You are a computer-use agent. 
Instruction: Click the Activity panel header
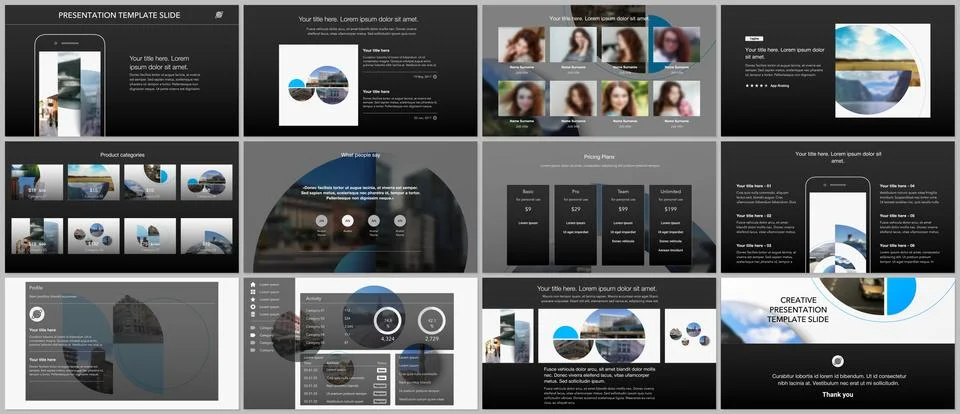(377, 298)
